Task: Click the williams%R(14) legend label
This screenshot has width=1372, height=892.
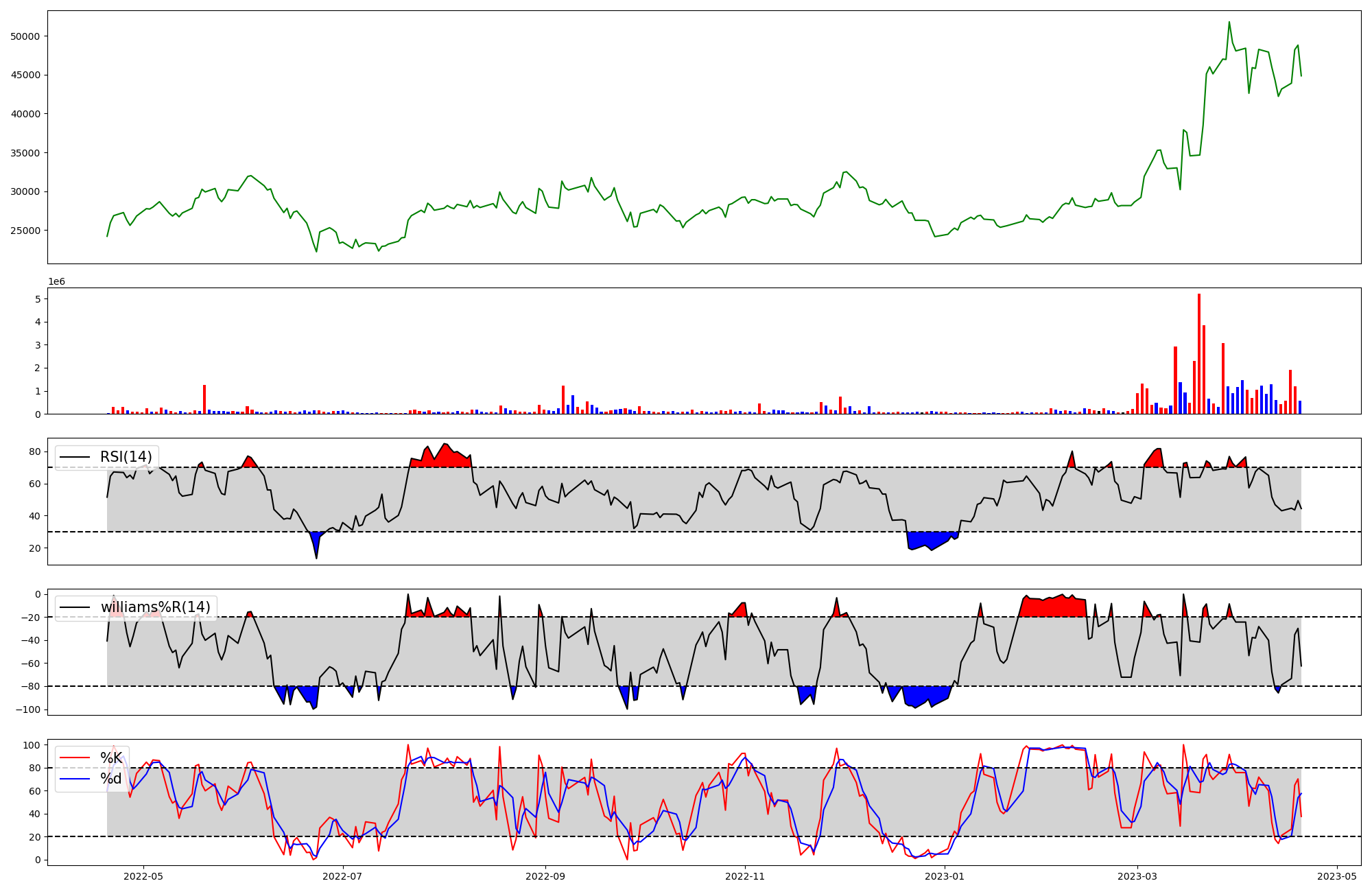Action: click(x=155, y=607)
